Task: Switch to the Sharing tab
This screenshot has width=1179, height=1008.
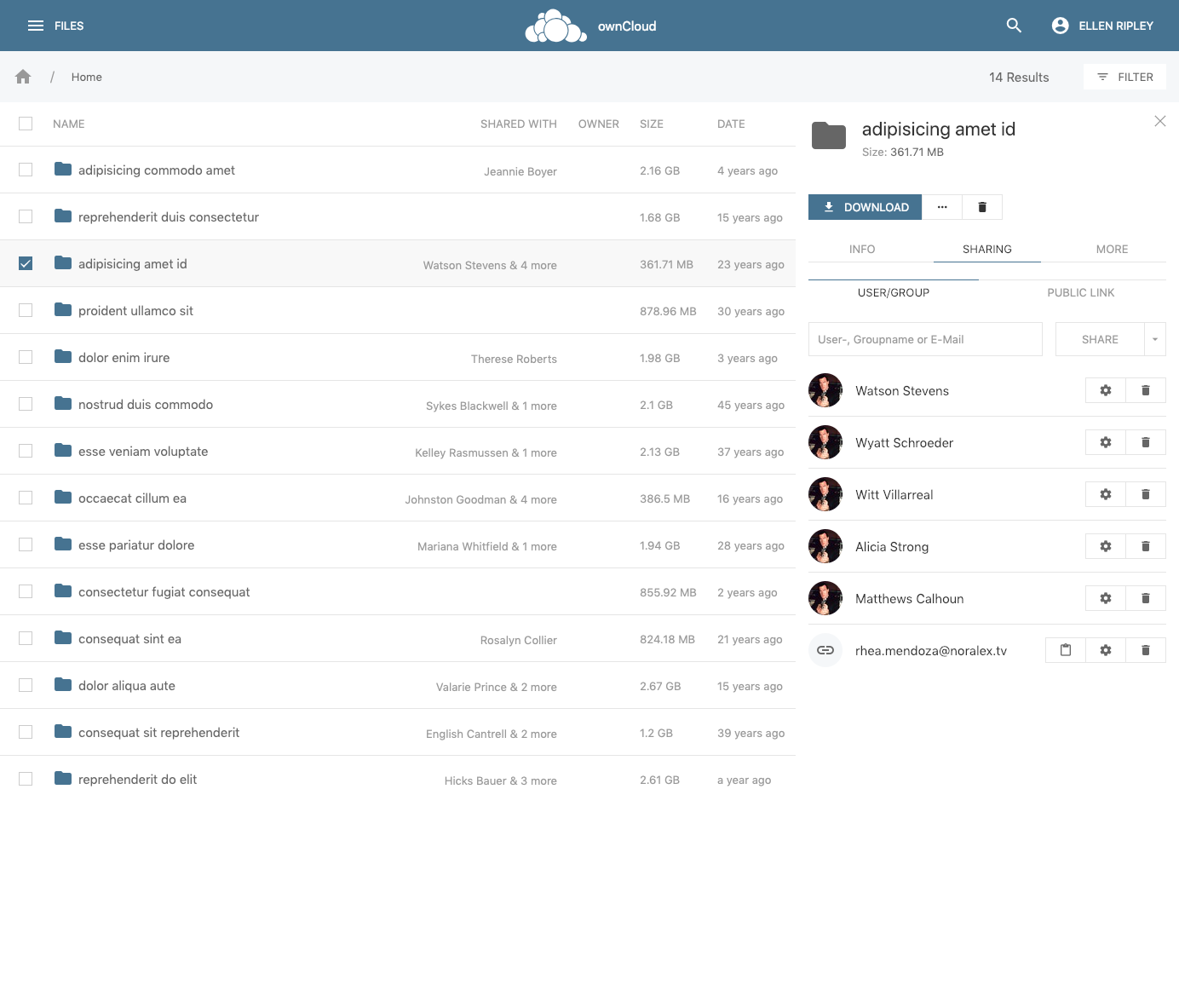Action: [987, 249]
